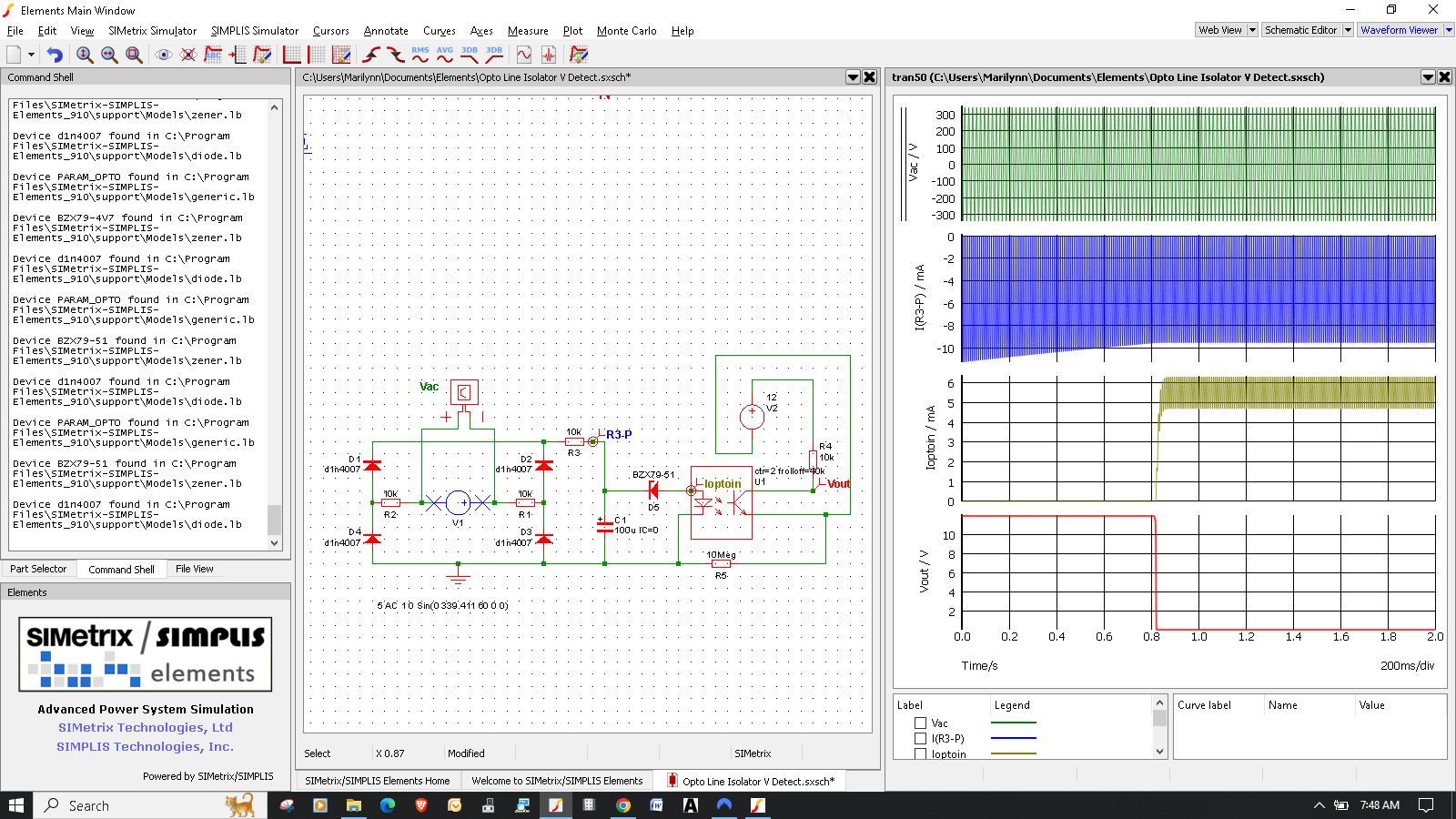Viewport: 1456px width, 819px height.
Task: Open the Measure menu
Action: click(x=528, y=31)
